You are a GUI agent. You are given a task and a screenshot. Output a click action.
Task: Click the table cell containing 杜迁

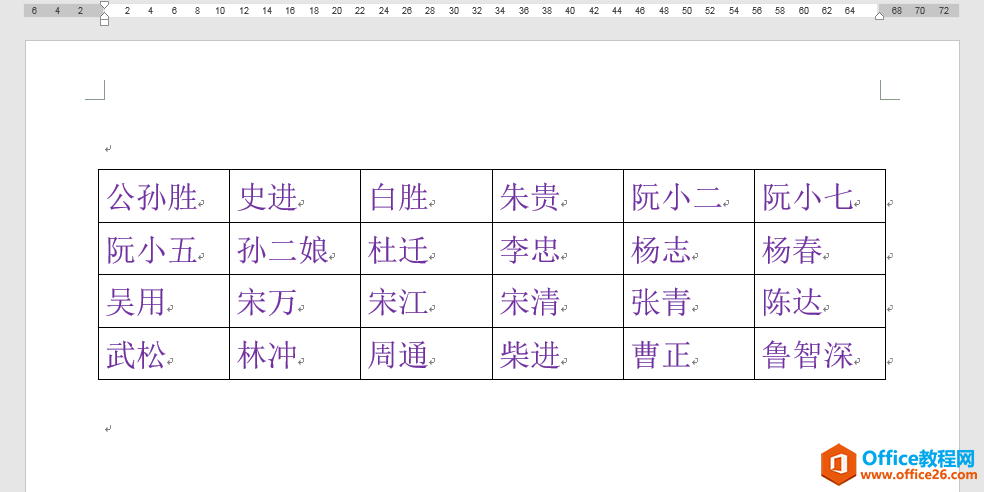pyautogui.click(x=427, y=249)
